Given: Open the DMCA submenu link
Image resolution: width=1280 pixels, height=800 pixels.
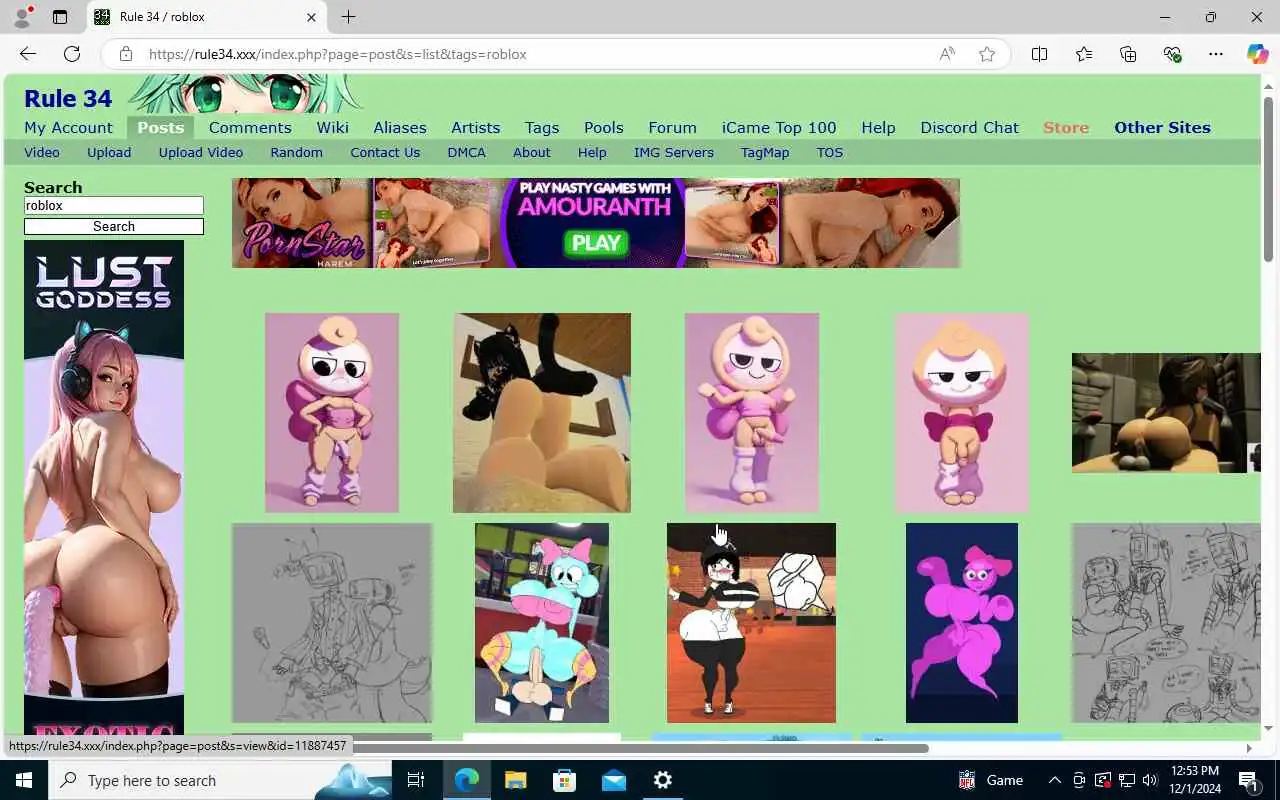Looking at the screenshot, I should [467, 153].
